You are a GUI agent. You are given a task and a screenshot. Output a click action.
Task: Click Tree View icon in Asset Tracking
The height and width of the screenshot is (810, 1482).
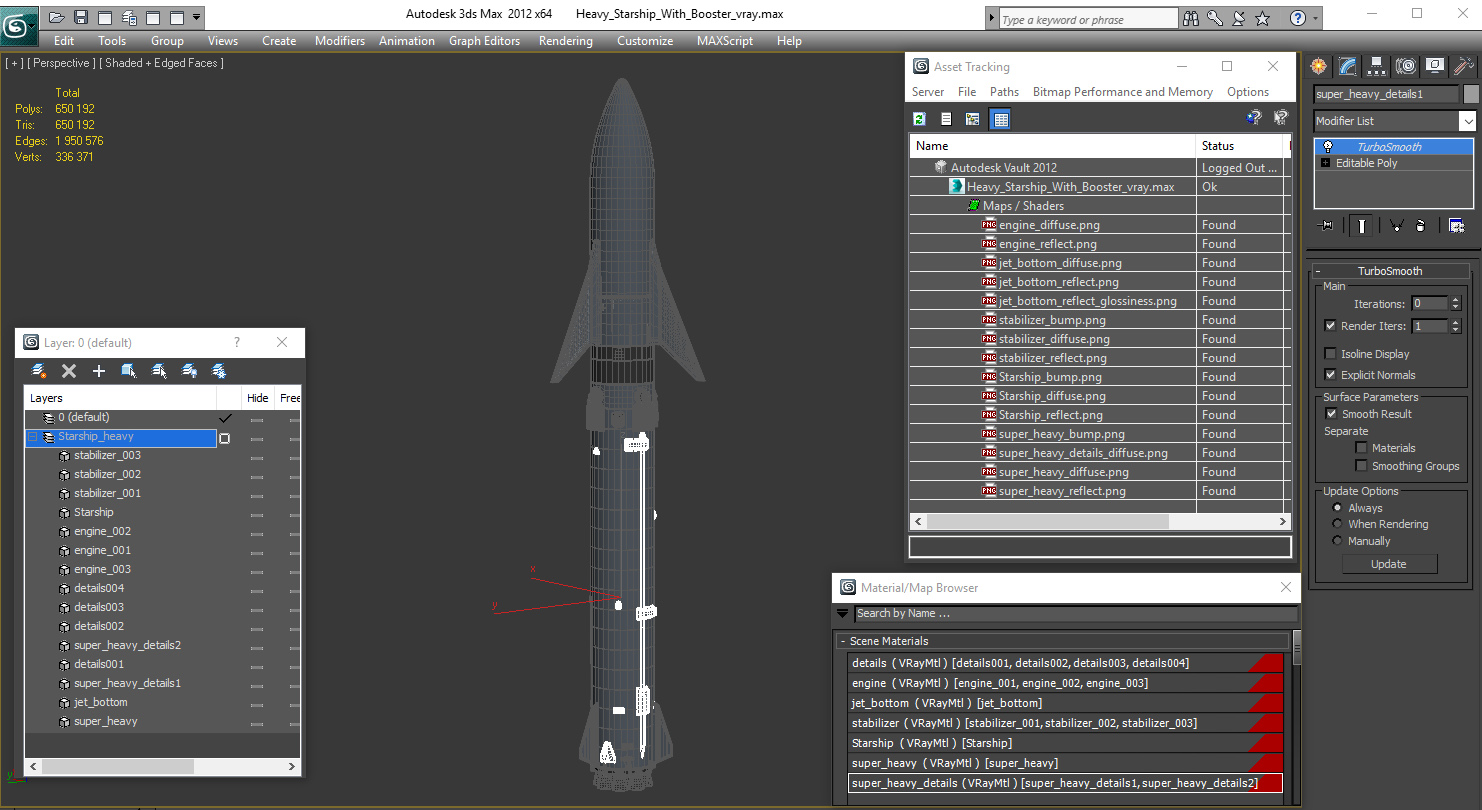pos(972,119)
